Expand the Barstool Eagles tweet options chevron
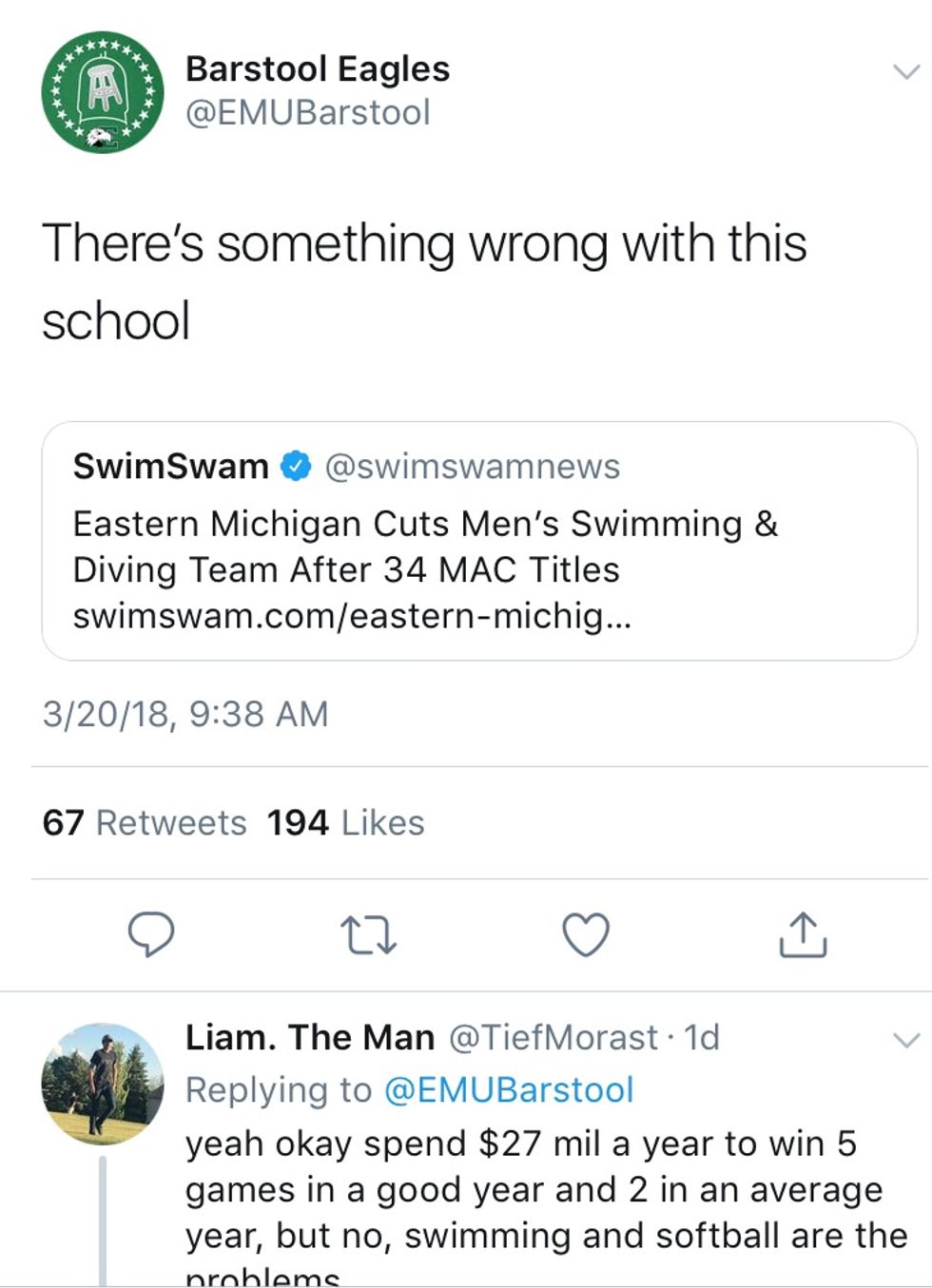 point(906,72)
